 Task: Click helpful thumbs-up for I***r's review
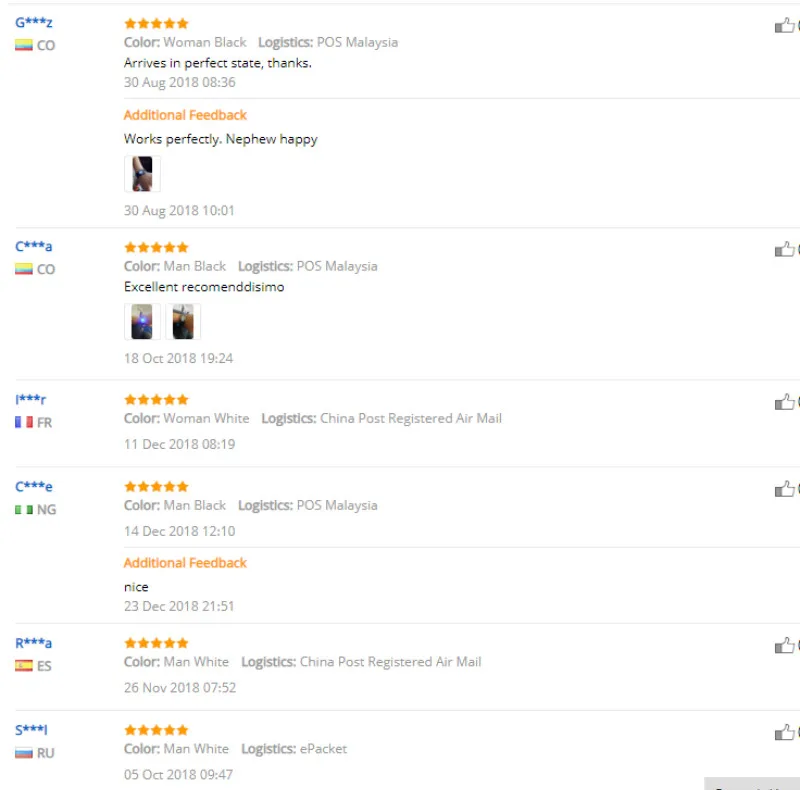(784, 402)
